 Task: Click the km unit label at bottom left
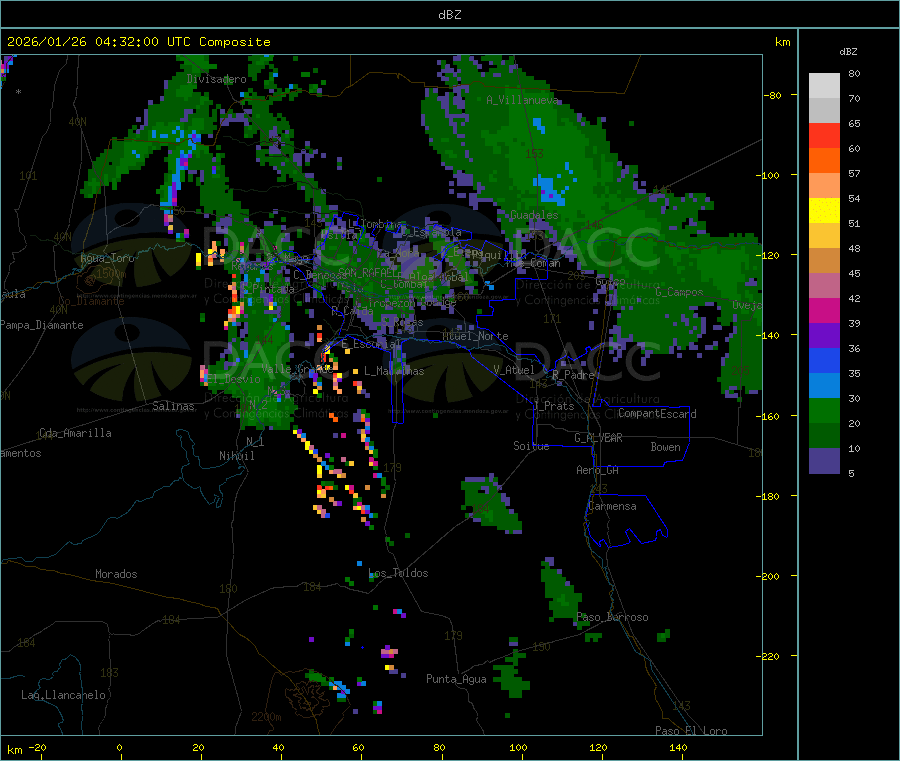[14, 750]
